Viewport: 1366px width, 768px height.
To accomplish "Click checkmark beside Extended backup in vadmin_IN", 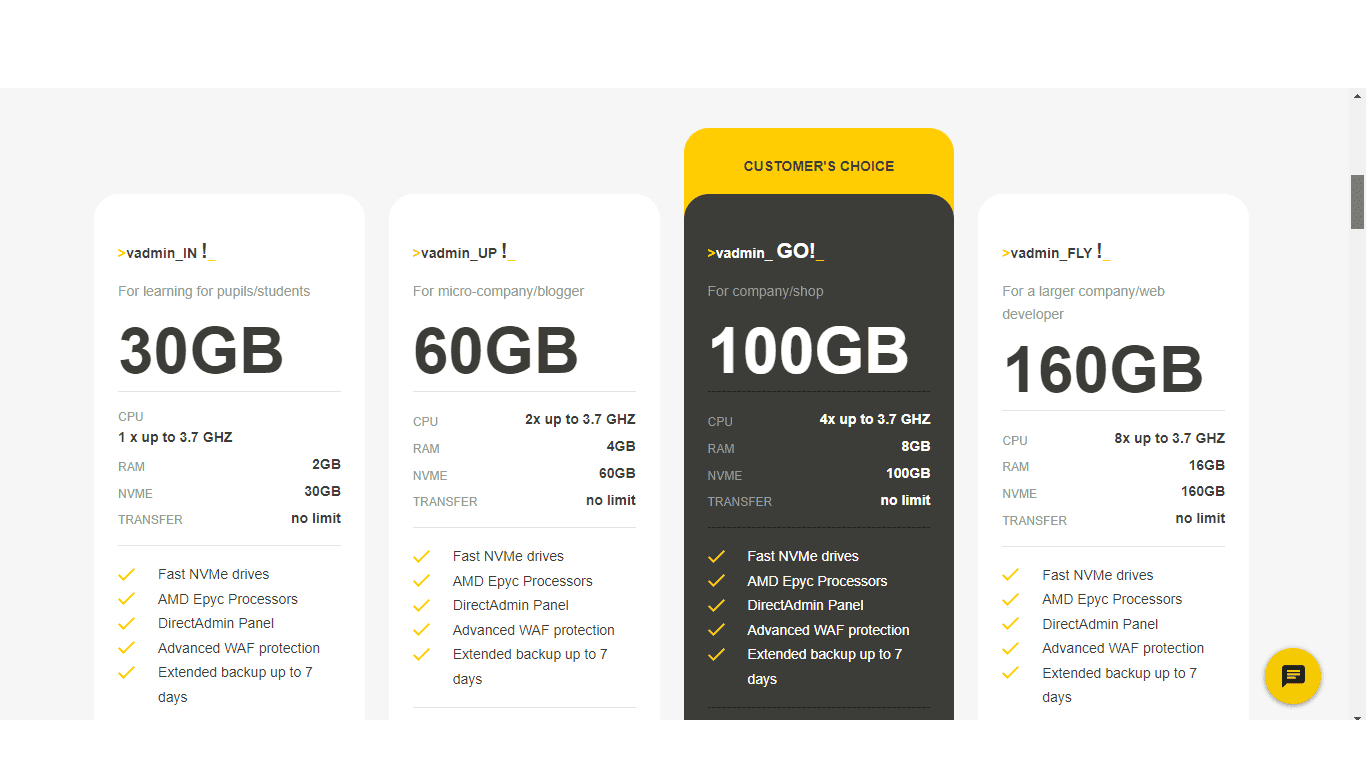I will click(x=126, y=672).
